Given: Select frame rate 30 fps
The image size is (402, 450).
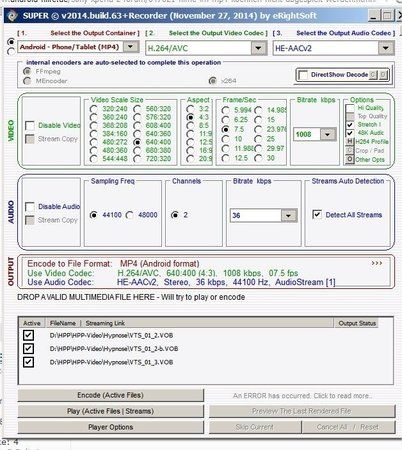Looking at the screenshot, I should click(x=258, y=158).
